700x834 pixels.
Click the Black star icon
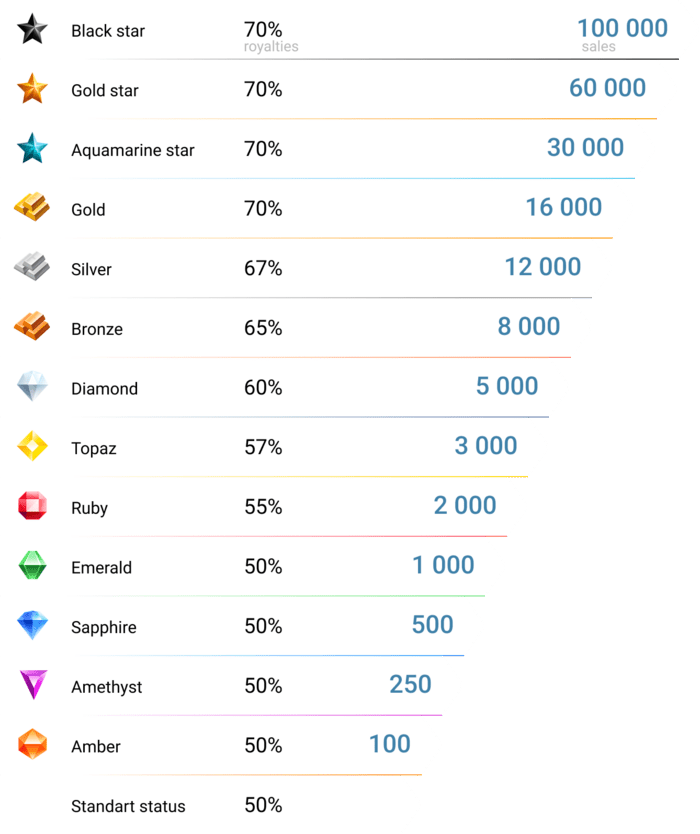tap(32, 30)
